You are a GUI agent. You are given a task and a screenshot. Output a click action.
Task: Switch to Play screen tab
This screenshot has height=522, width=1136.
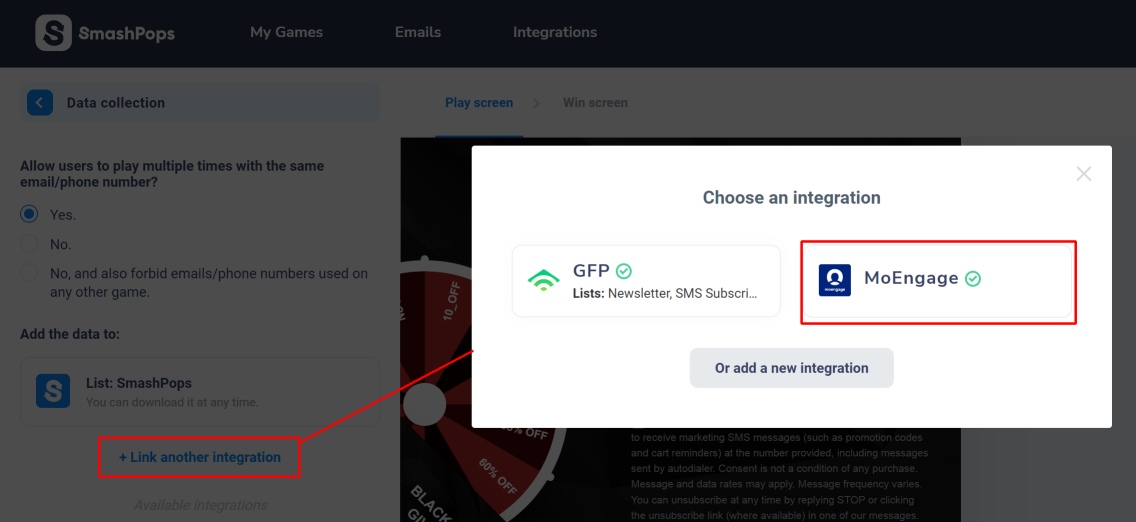(479, 103)
